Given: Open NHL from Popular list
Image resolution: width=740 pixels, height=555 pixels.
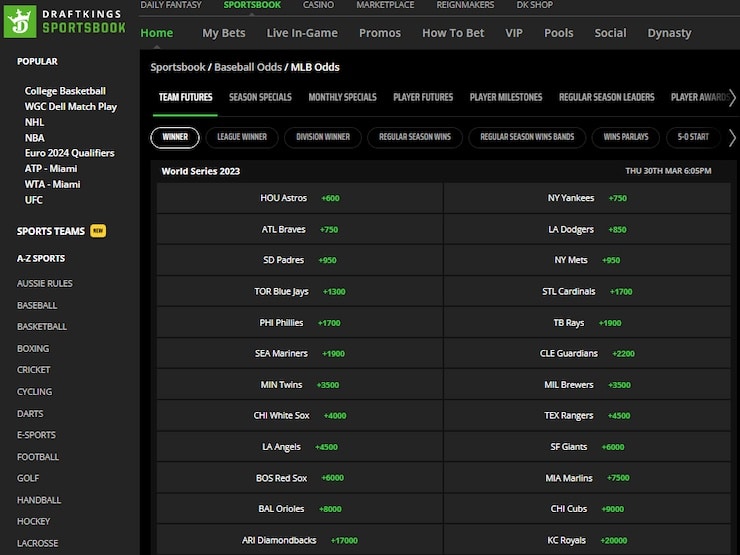Looking at the screenshot, I should tap(34, 122).
